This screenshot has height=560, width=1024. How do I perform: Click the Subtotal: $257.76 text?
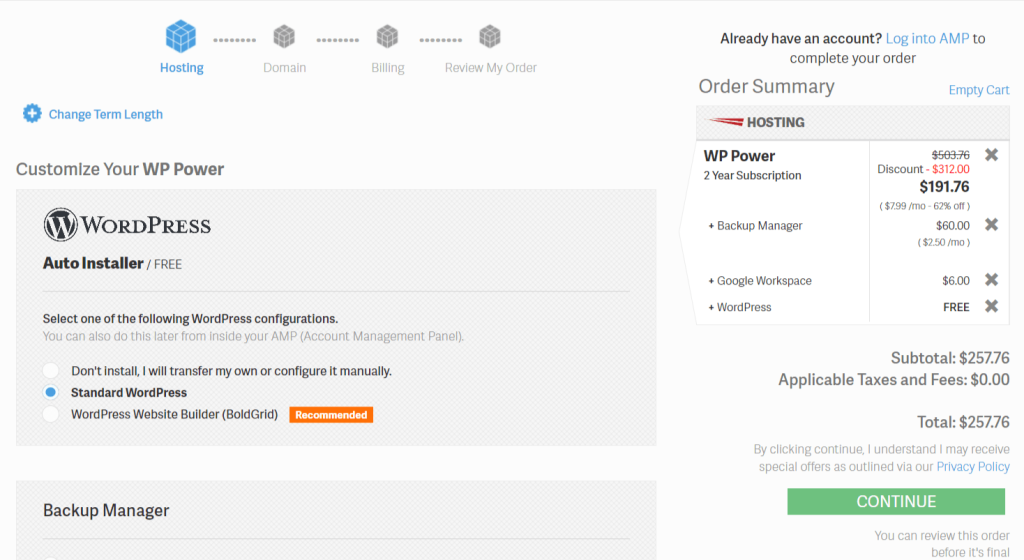(x=950, y=358)
